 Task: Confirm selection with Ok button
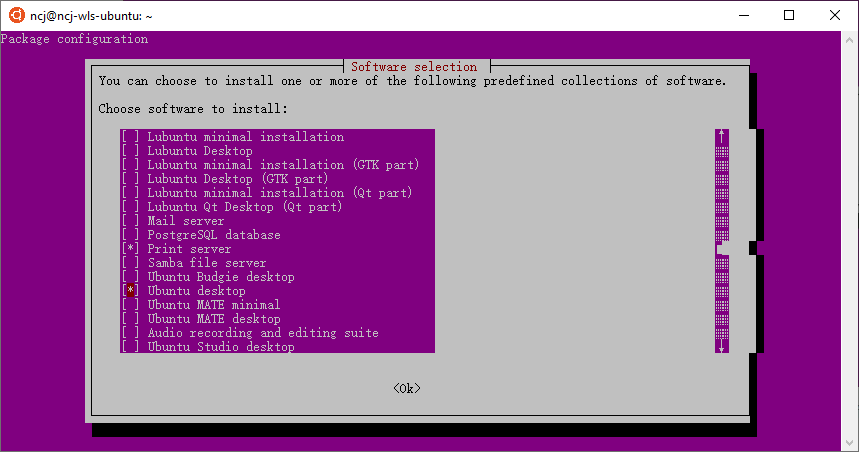point(406,388)
